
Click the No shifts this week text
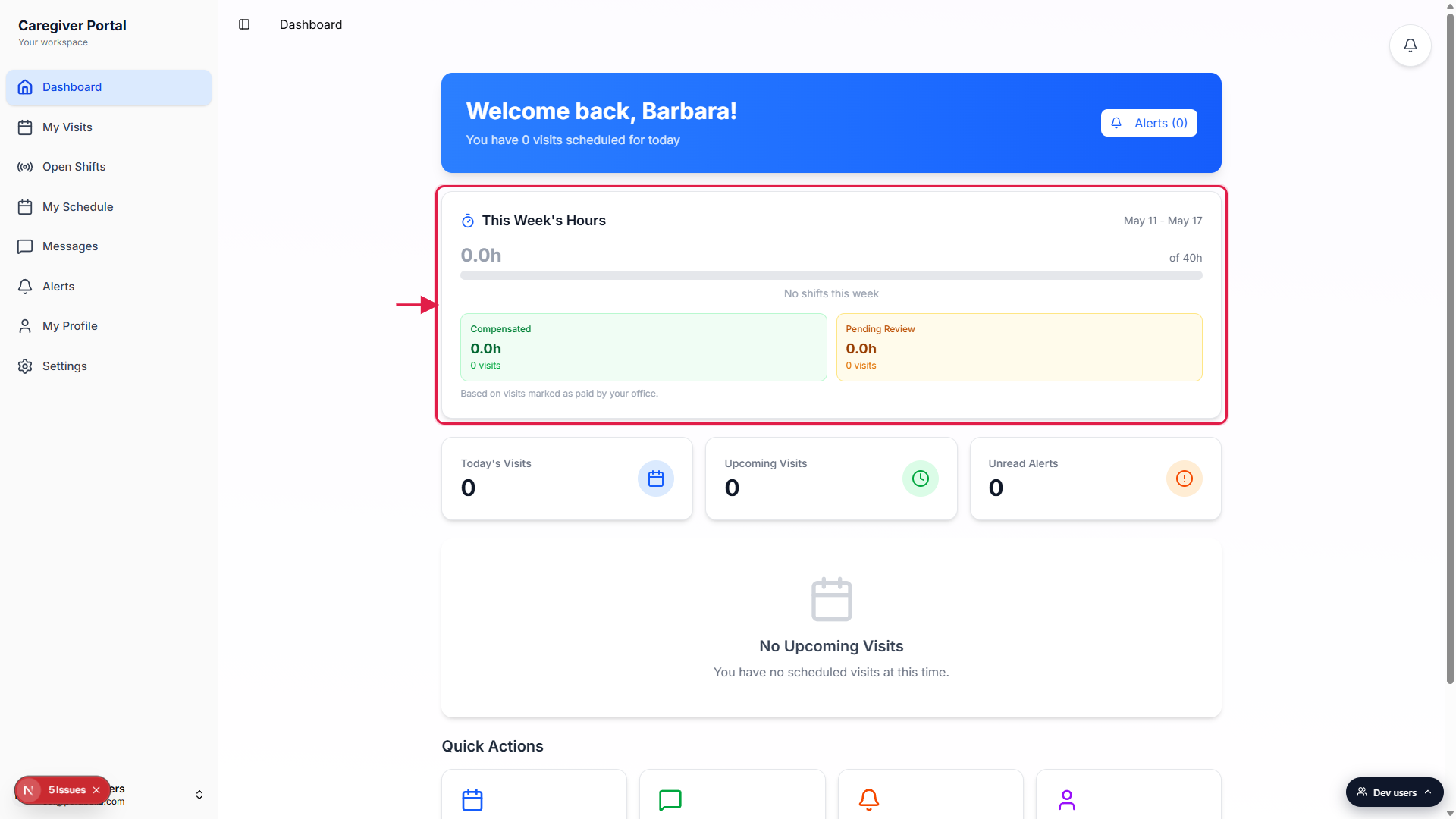tap(831, 293)
